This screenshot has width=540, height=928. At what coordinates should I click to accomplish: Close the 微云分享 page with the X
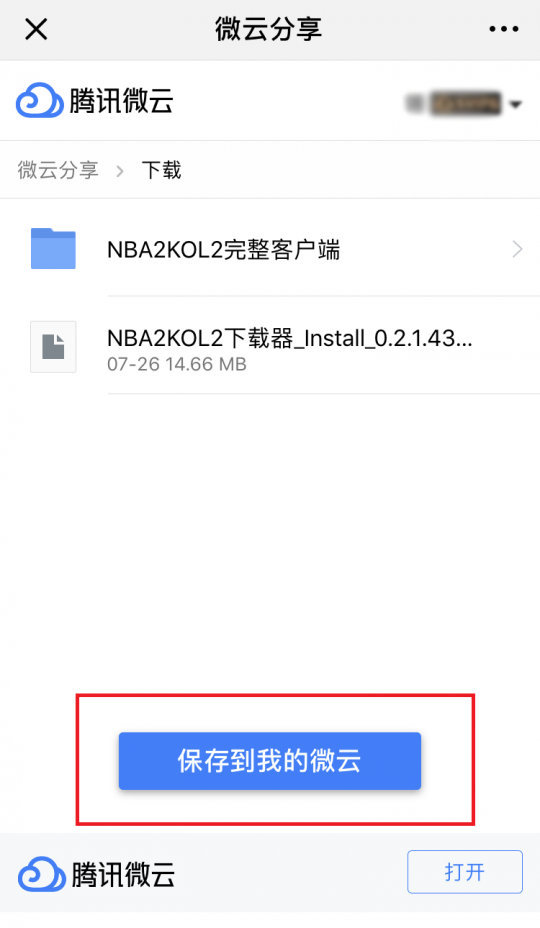(36, 28)
